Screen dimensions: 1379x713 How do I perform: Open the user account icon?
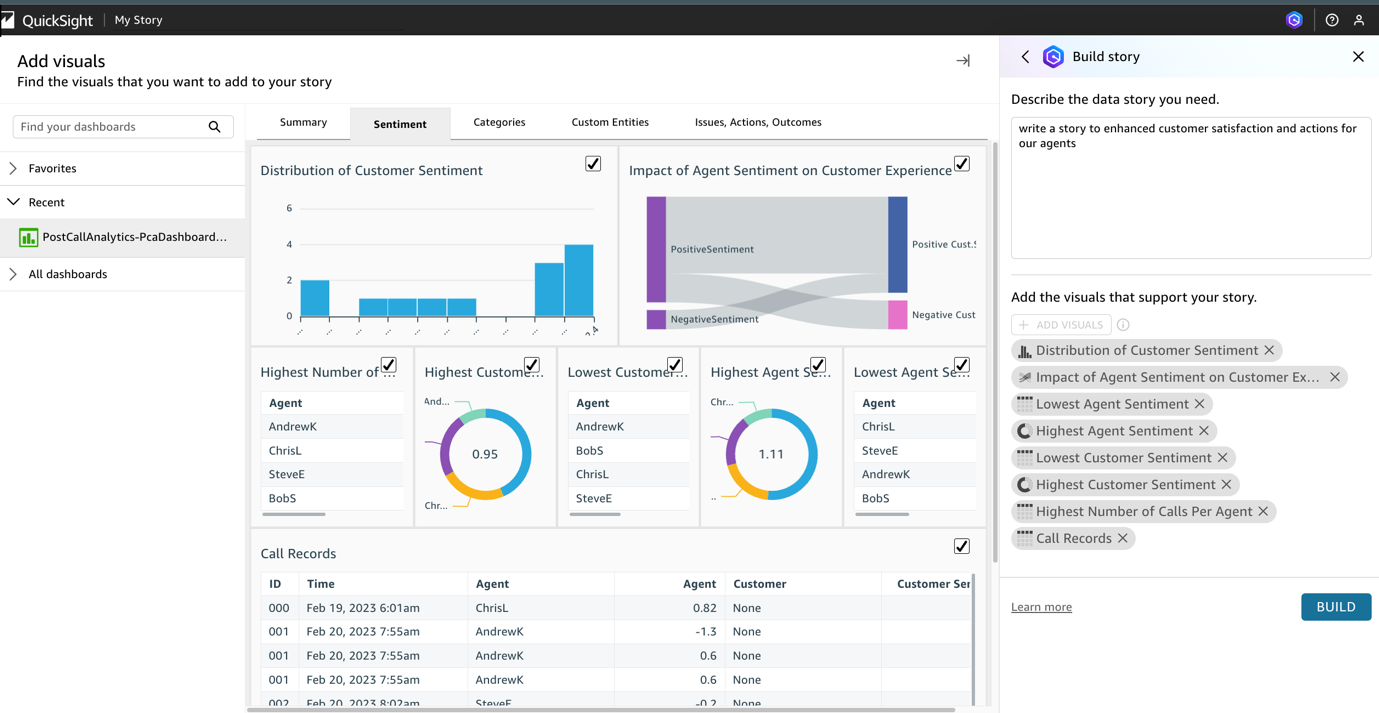(1359, 20)
